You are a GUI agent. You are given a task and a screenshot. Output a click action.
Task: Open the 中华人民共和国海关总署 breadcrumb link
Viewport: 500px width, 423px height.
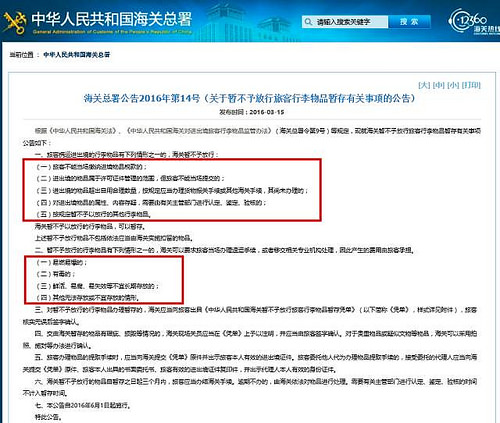point(76,55)
